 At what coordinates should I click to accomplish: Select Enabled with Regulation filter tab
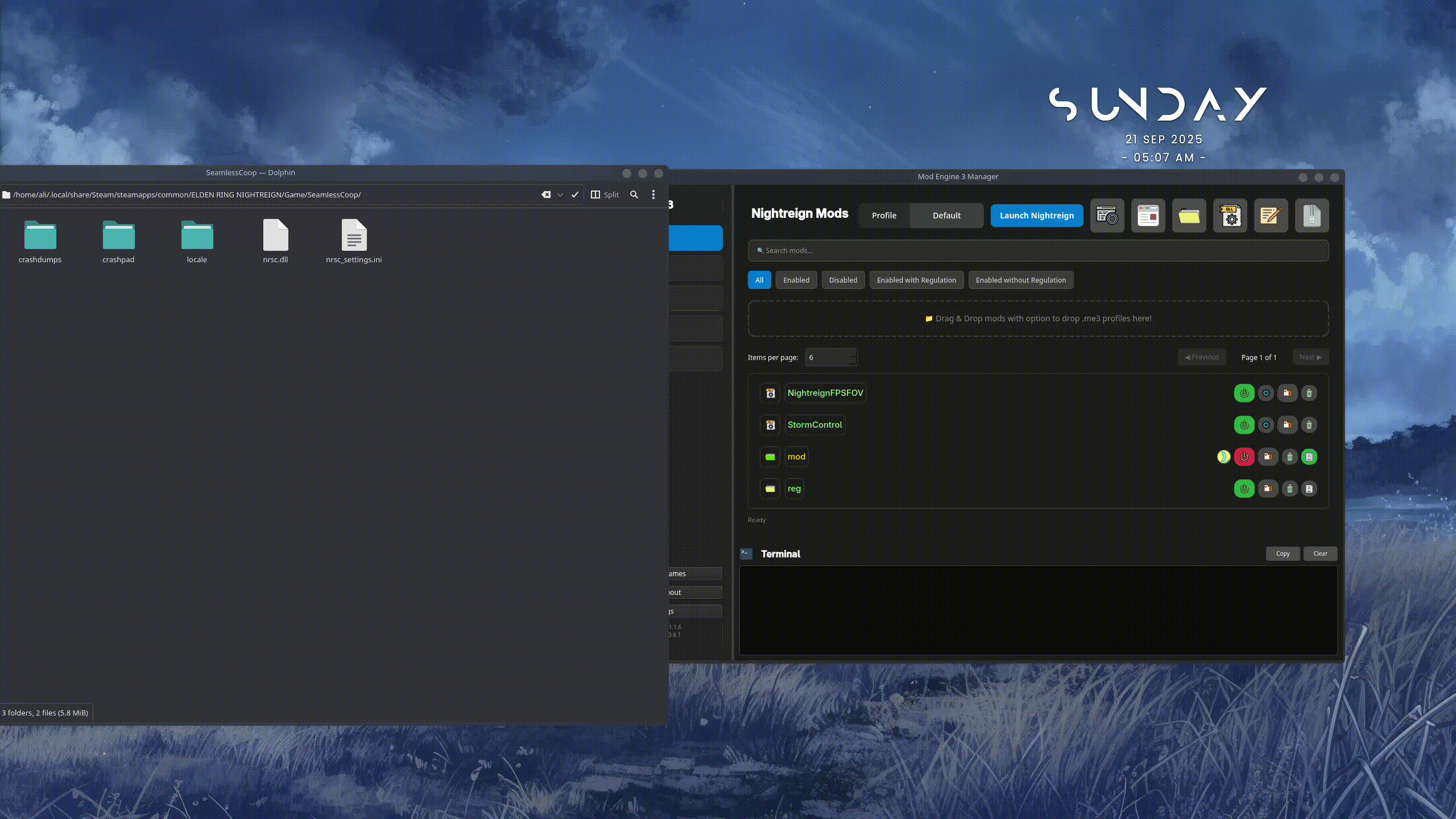(x=916, y=280)
